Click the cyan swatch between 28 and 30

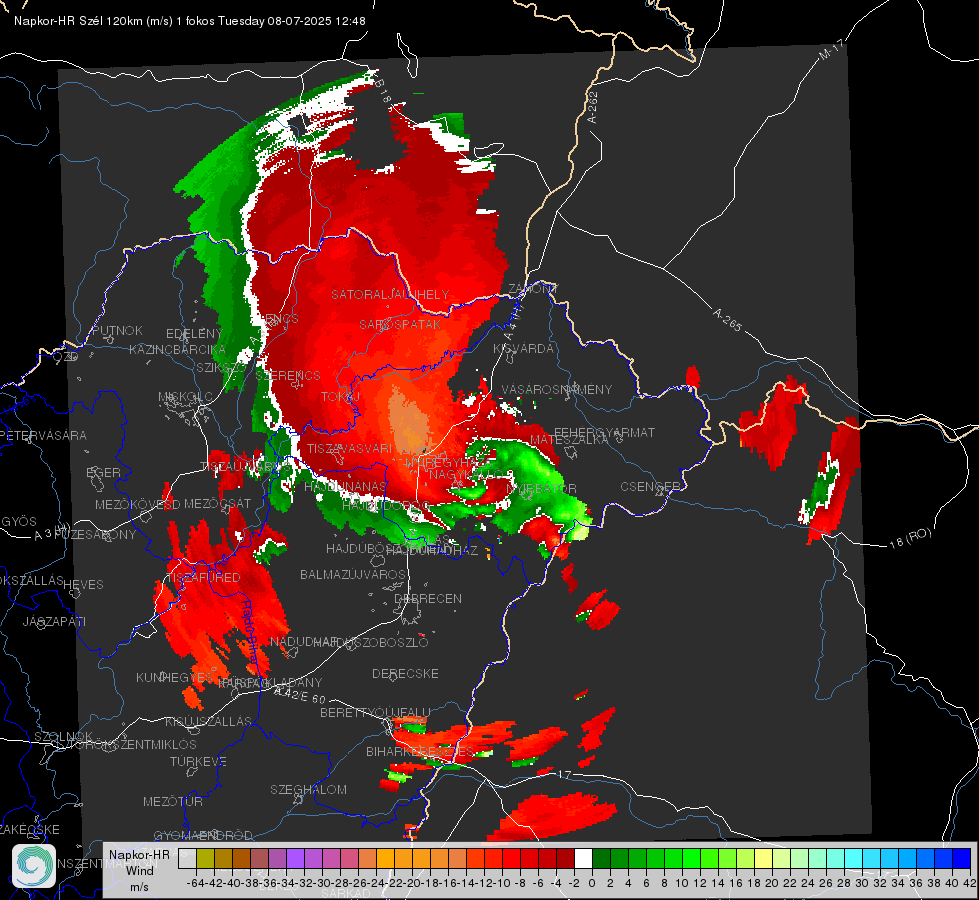(854, 858)
